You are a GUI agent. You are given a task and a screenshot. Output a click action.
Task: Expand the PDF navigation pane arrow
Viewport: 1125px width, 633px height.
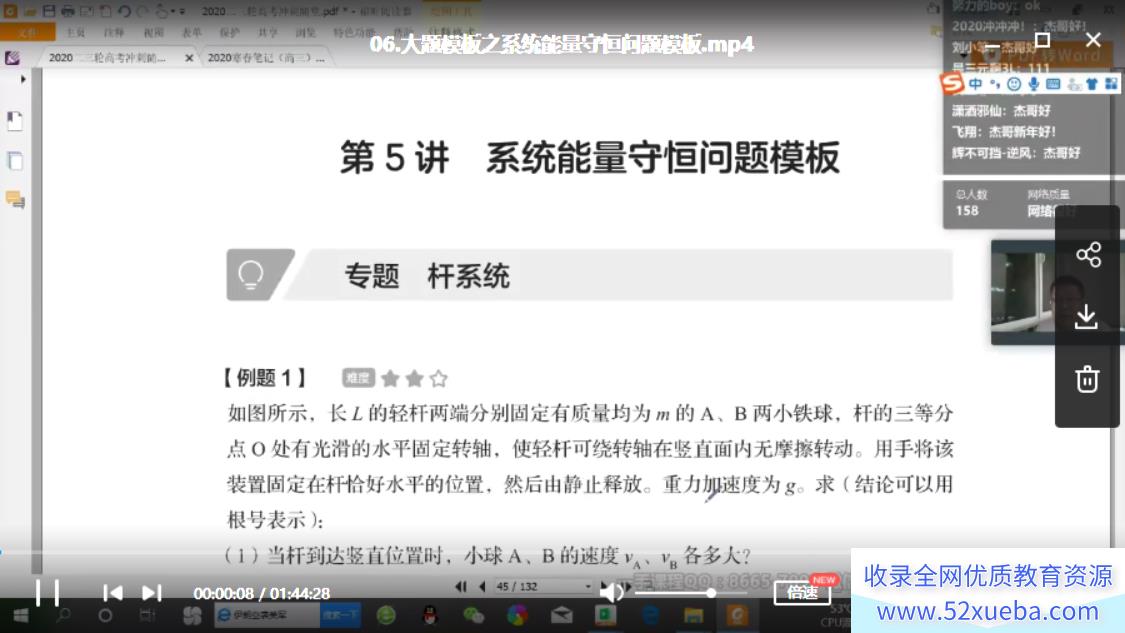coord(23,79)
